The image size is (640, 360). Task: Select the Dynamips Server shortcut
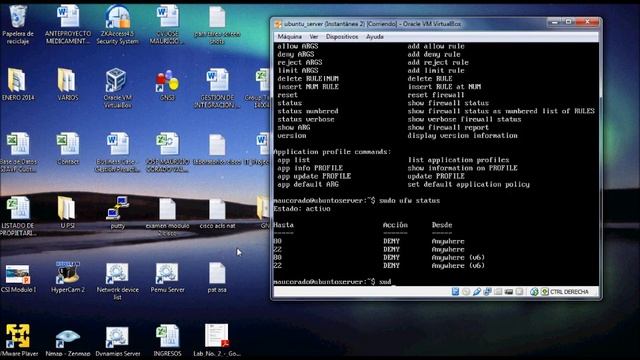(x=118, y=340)
